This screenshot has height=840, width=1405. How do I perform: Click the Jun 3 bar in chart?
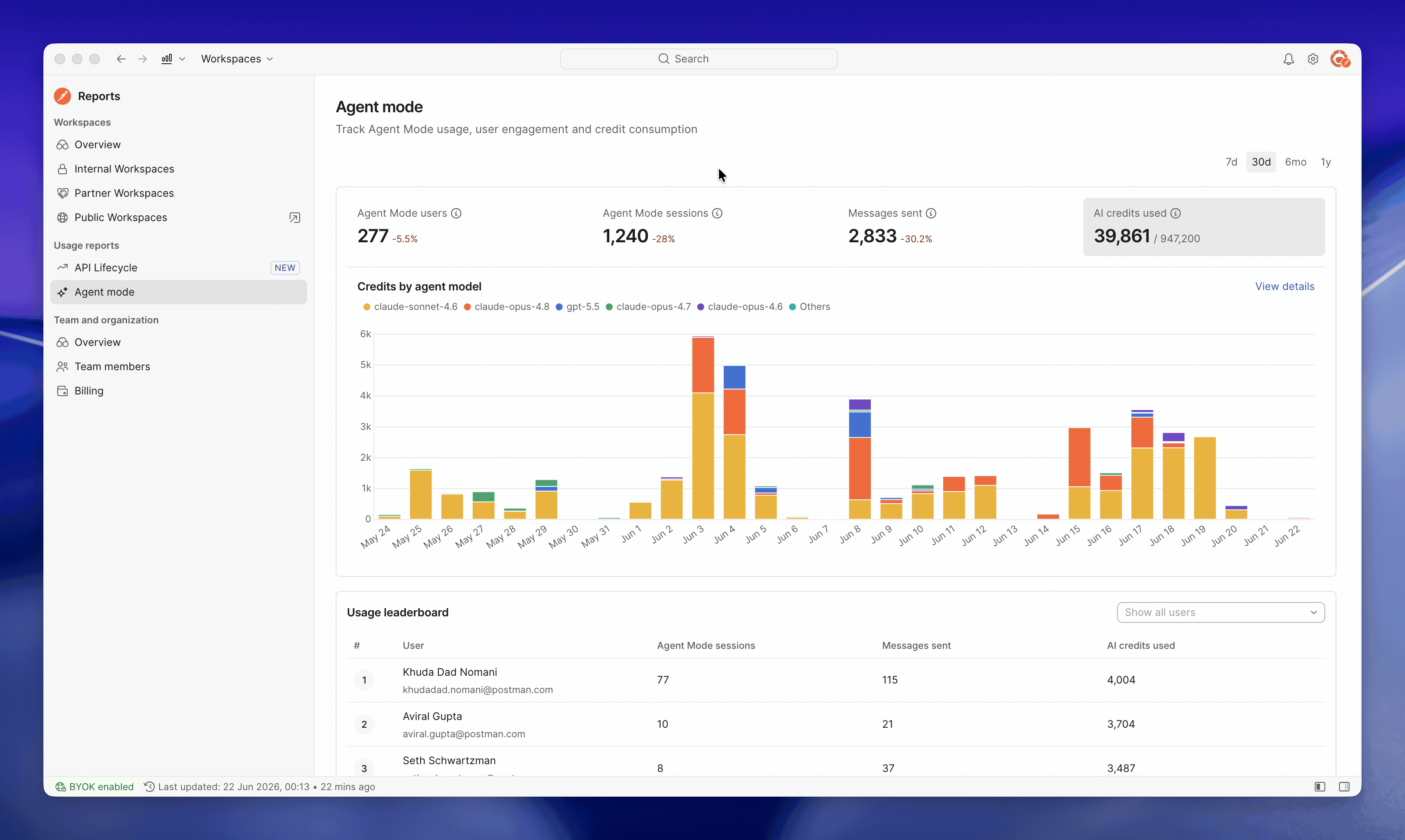click(x=703, y=428)
